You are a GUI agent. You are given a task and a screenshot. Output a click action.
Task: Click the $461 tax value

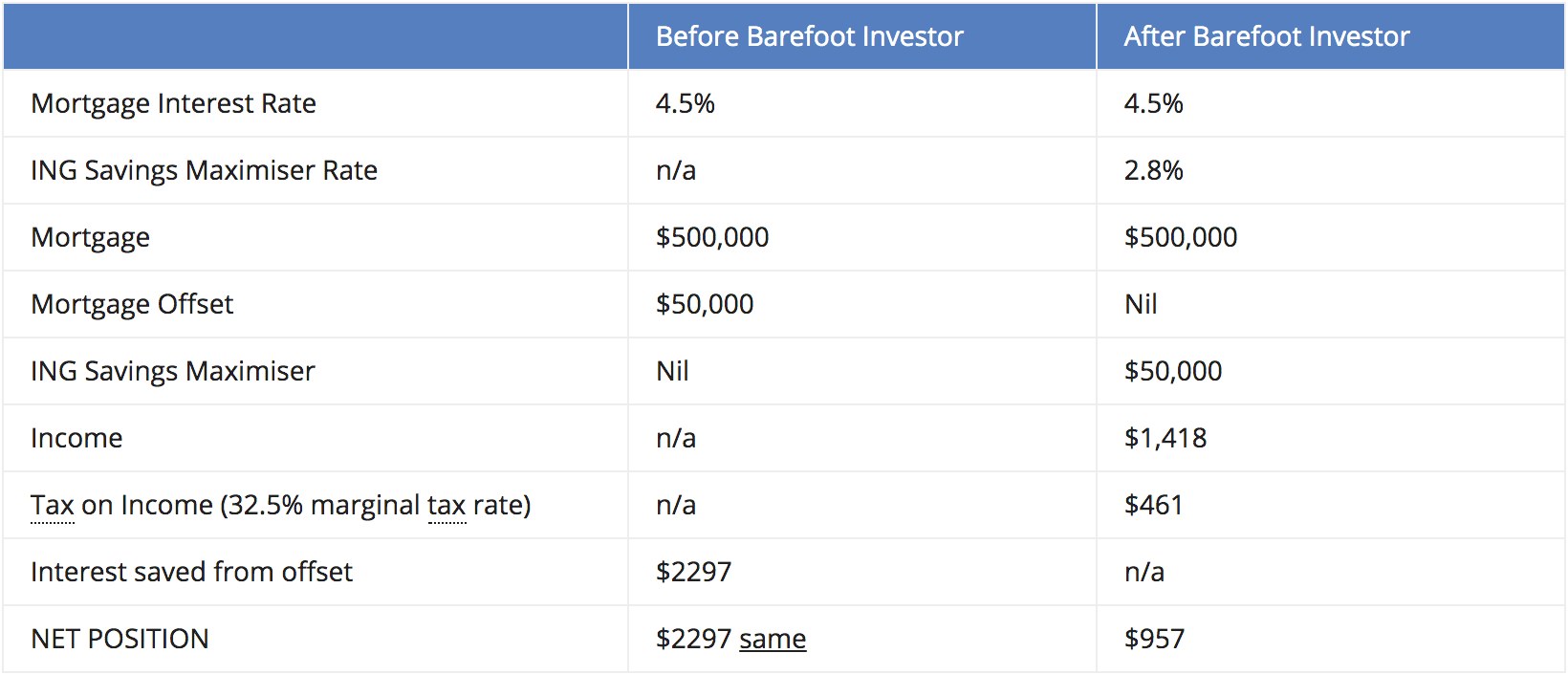tap(1153, 505)
